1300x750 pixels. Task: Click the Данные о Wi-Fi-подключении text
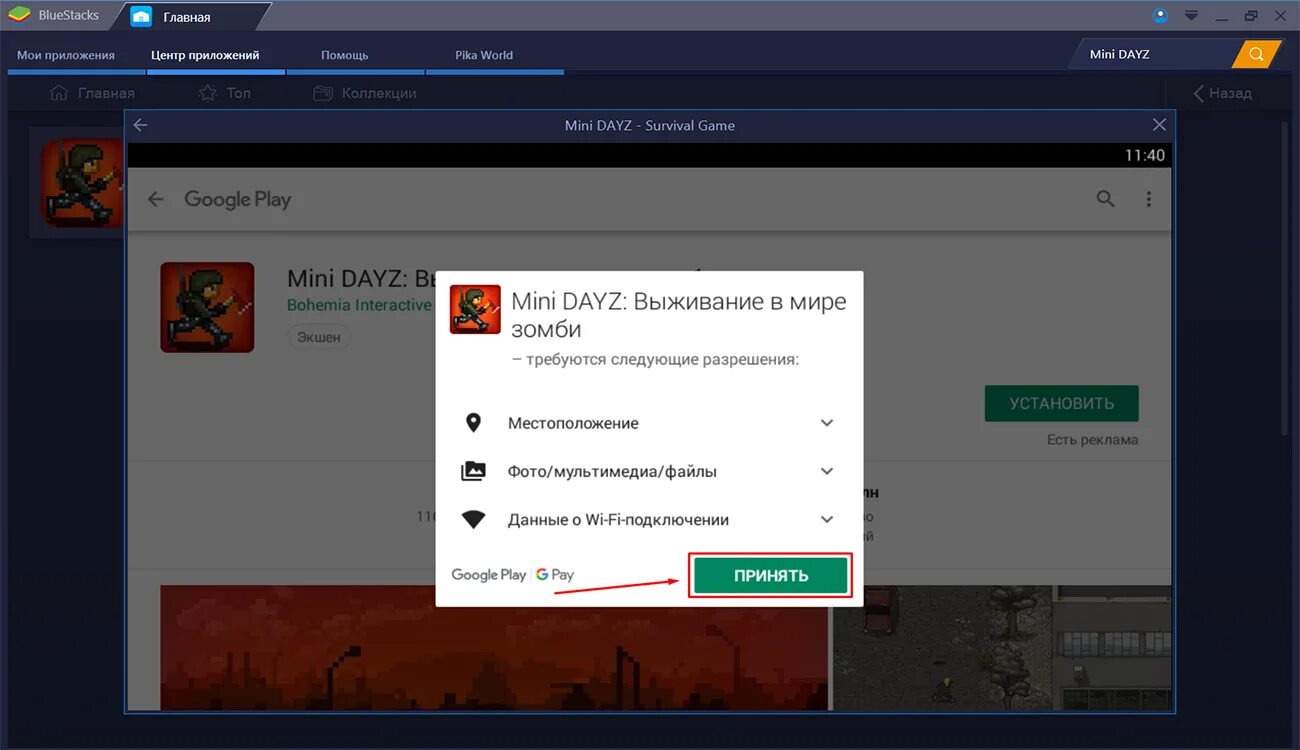pyautogui.click(x=618, y=520)
